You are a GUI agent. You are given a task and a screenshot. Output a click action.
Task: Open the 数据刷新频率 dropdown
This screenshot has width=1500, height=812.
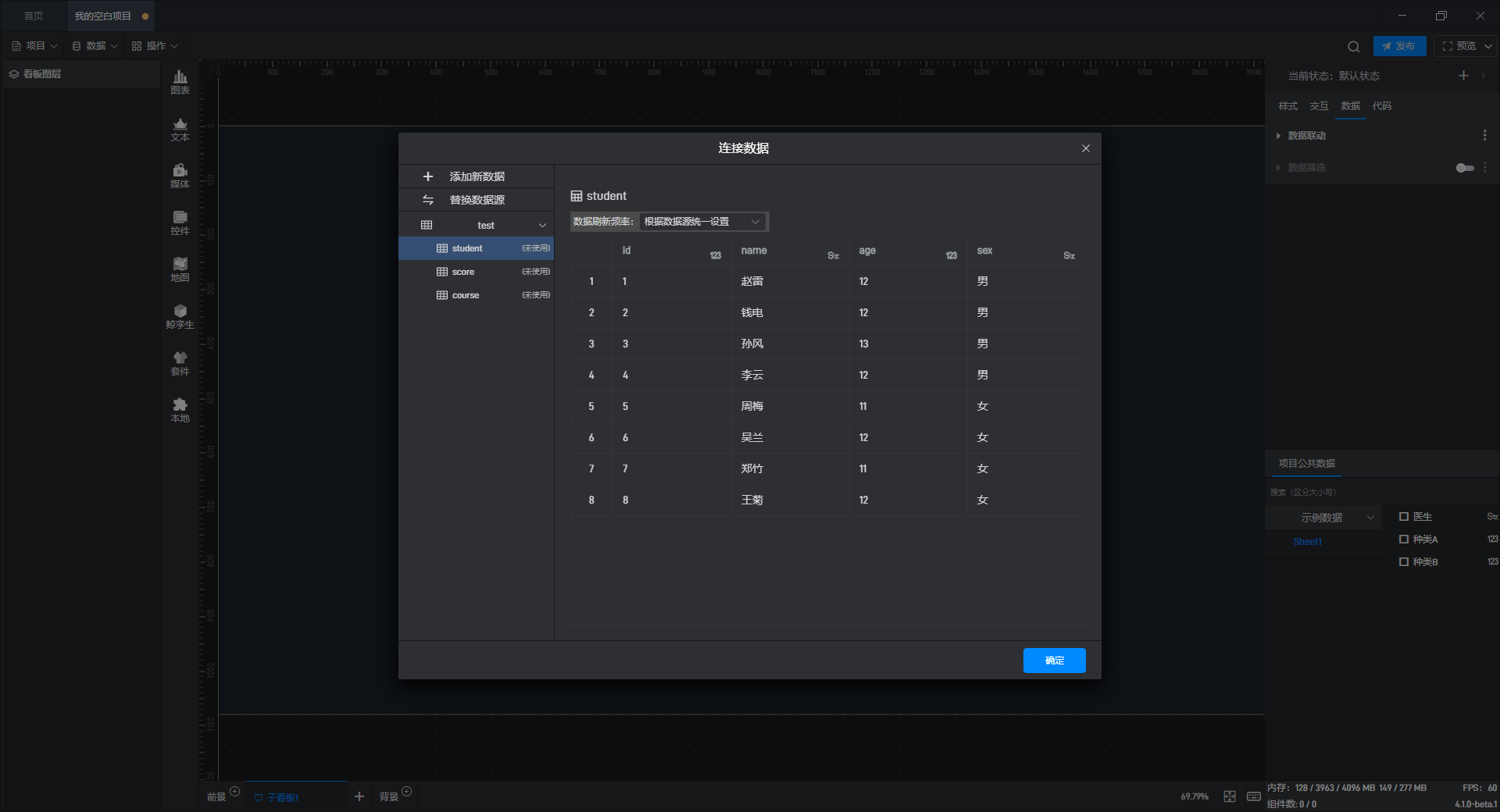(x=702, y=222)
